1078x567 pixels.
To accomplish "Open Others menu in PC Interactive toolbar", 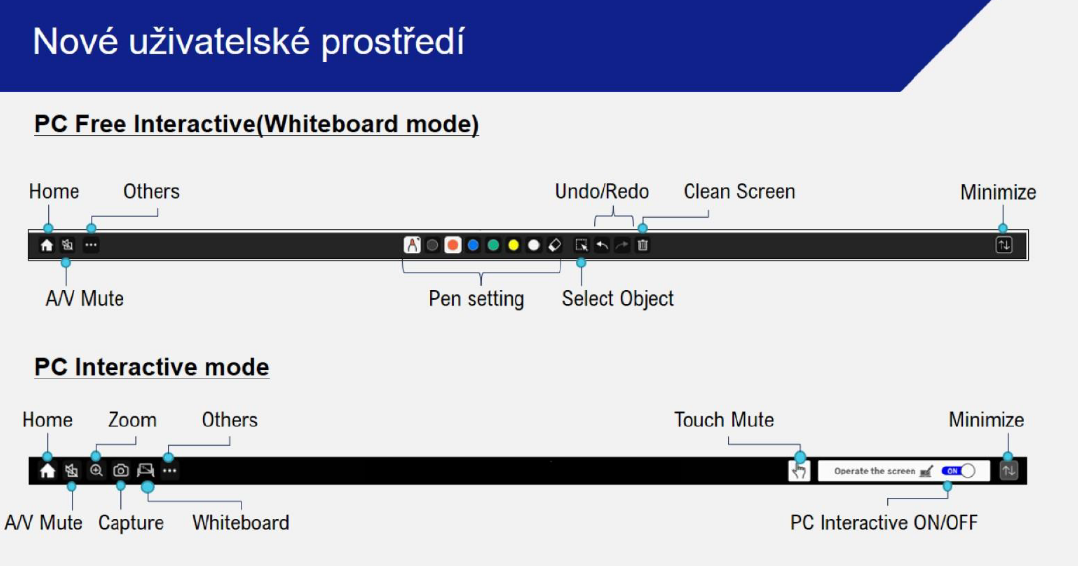I will click(170, 471).
